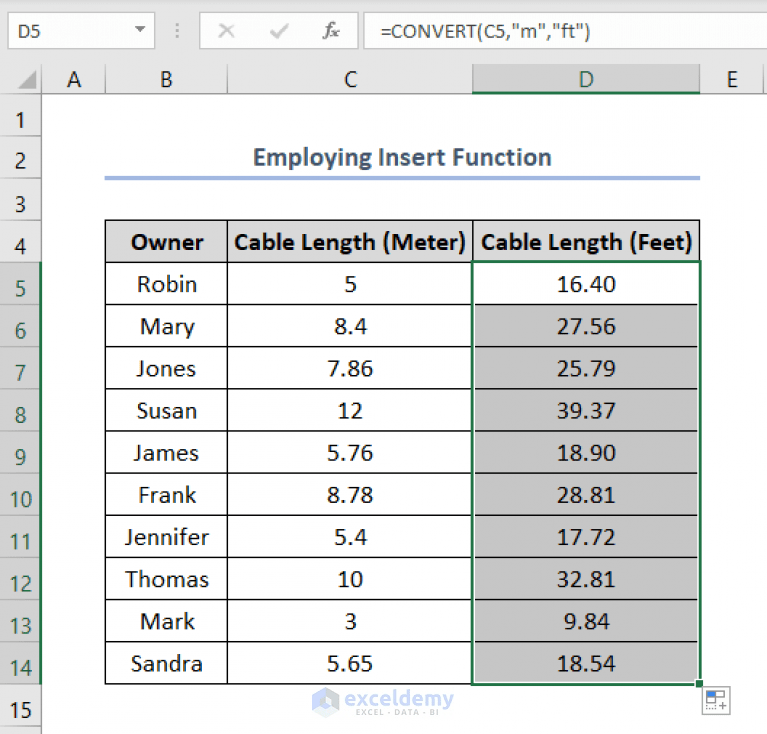The height and width of the screenshot is (734, 767).
Task: Click the feet value 18.90
Action: tap(586, 452)
